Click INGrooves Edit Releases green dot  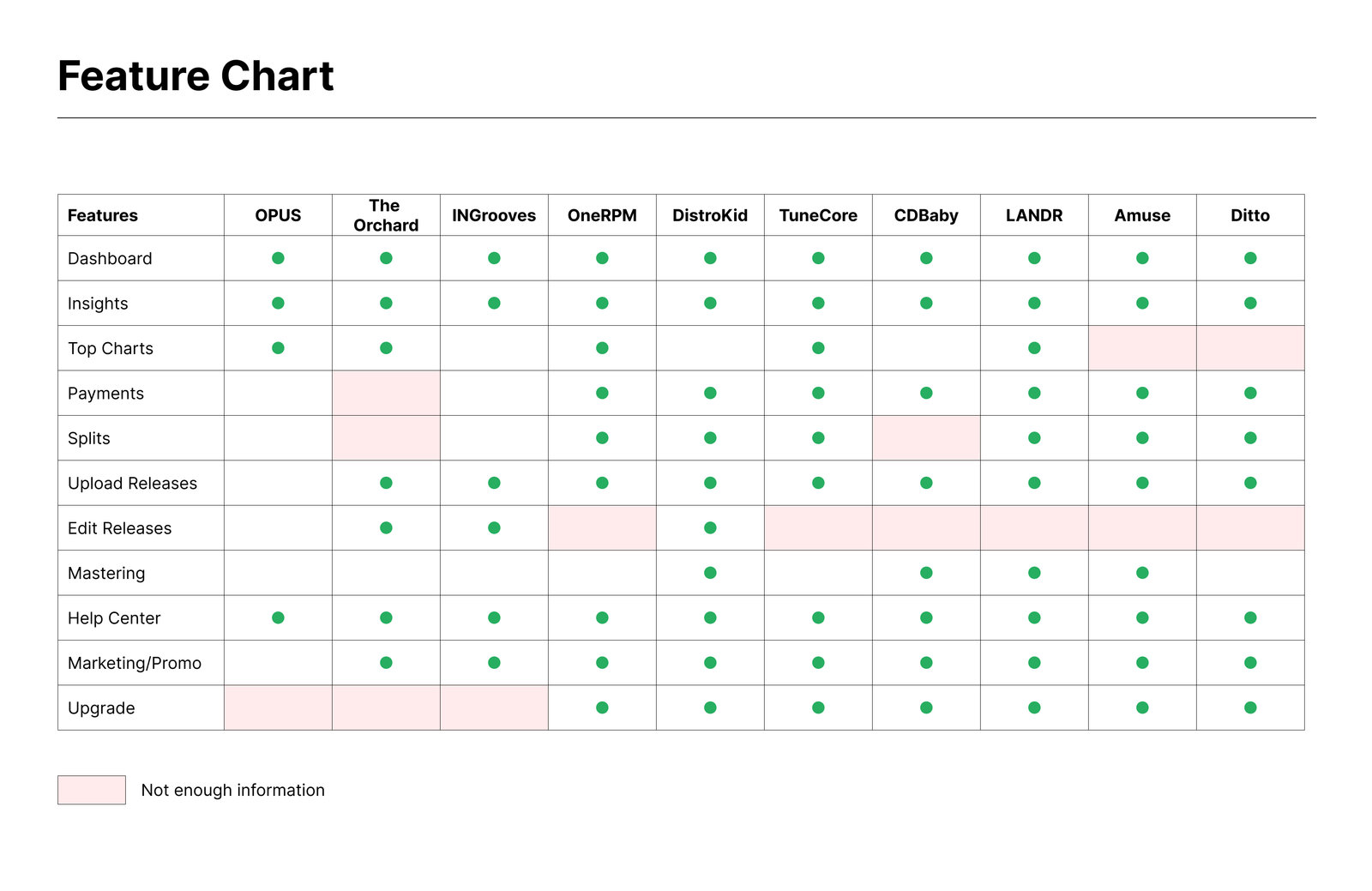coord(494,528)
